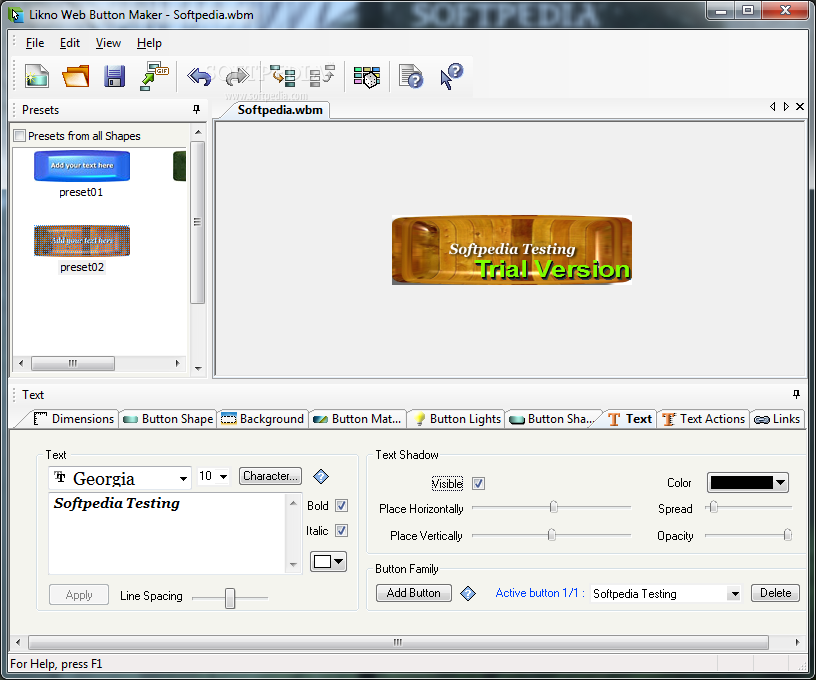This screenshot has height=680, width=816.
Task: Switch to the Links tab
Action: pos(777,419)
